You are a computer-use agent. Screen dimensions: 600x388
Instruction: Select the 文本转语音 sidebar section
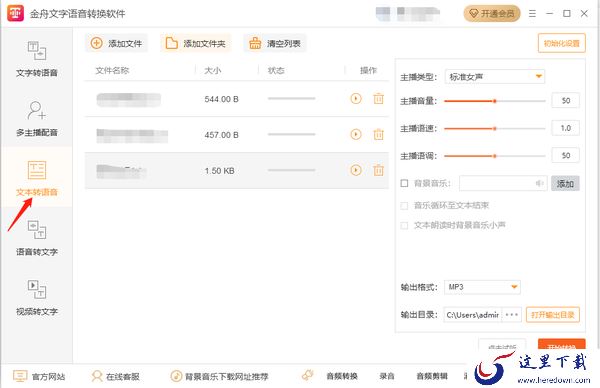[37, 178]
